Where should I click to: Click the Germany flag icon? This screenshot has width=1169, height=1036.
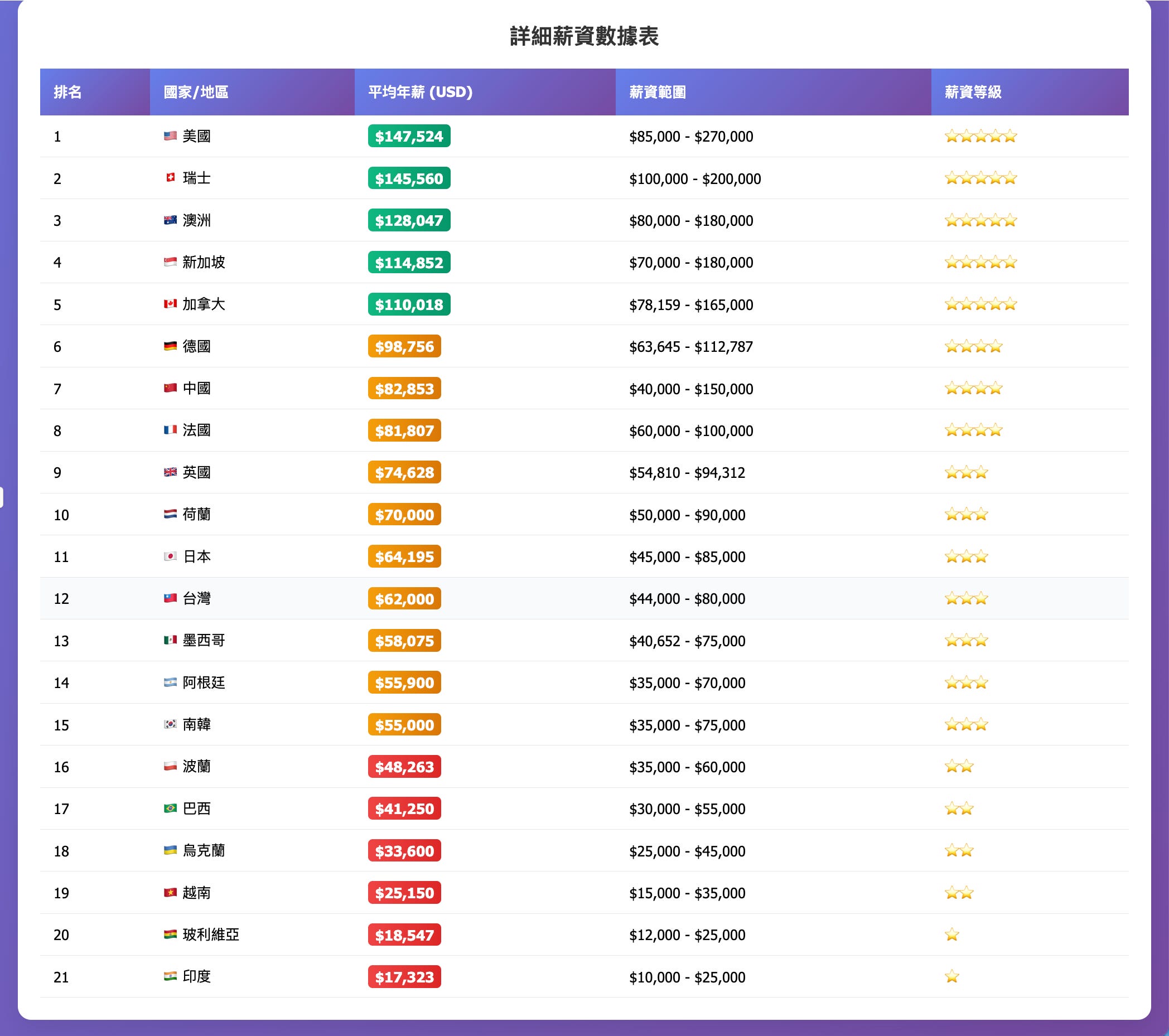coord(170,346)
